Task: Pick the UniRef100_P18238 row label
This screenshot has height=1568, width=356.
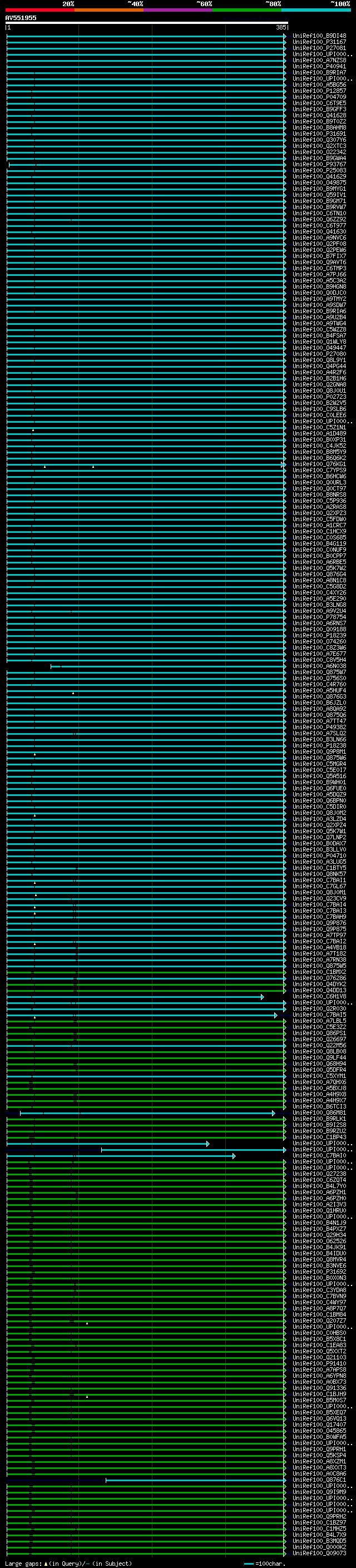Action: (x=319, y=746)
